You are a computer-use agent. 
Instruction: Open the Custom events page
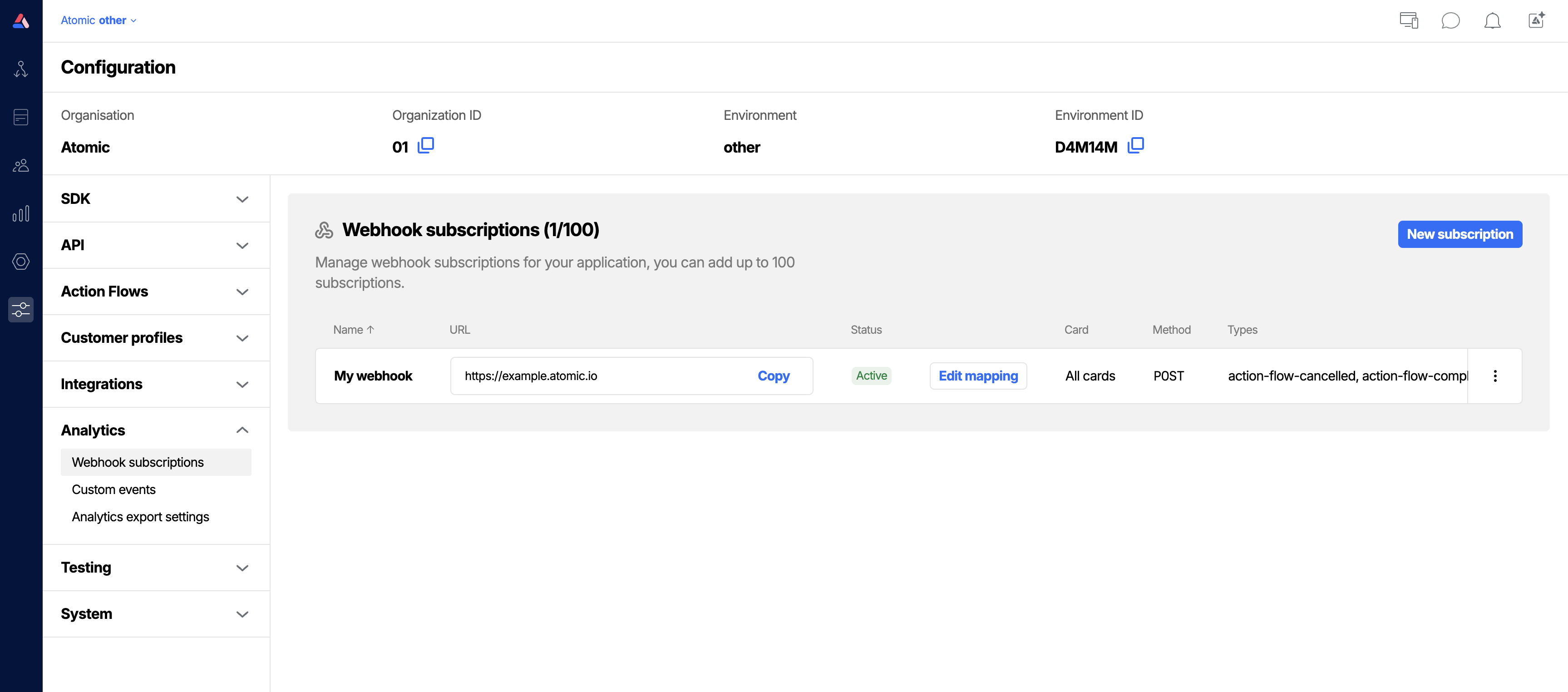point(113,489)
